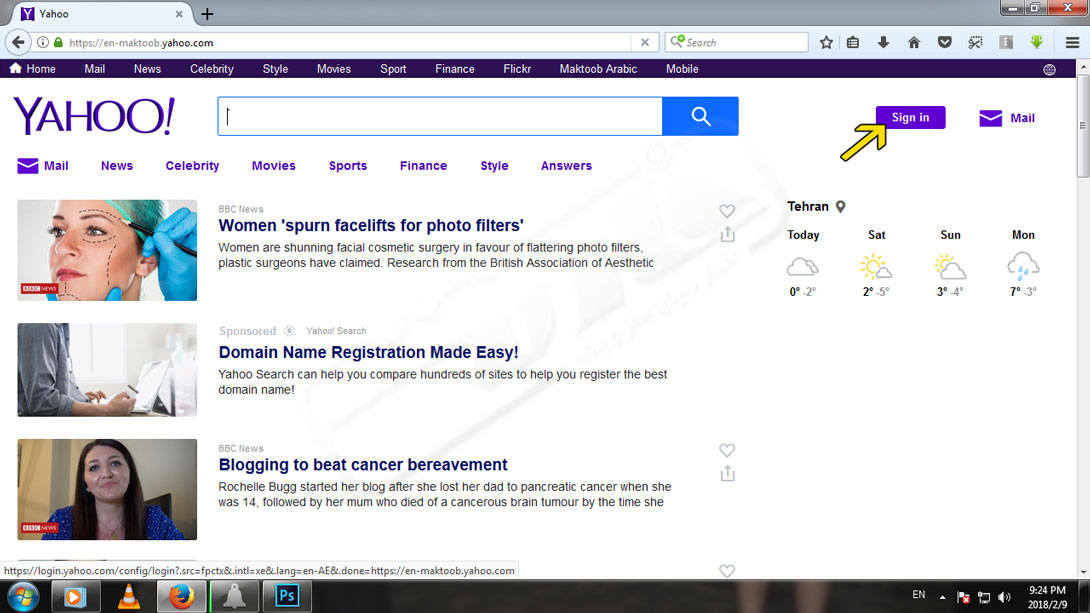Stop loading with the address bar X
The height and width of the screenshot is (613, 1090).
pos(644,42)
